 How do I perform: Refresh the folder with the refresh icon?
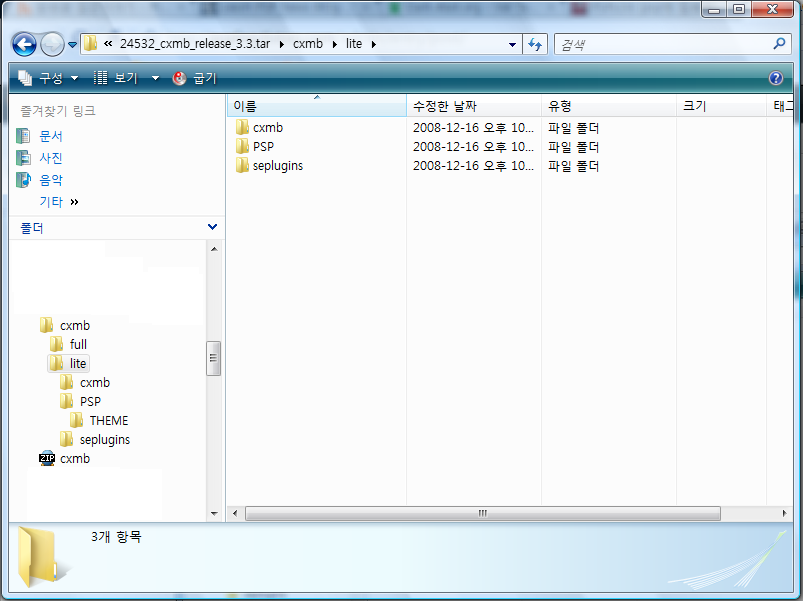[535, 45]
